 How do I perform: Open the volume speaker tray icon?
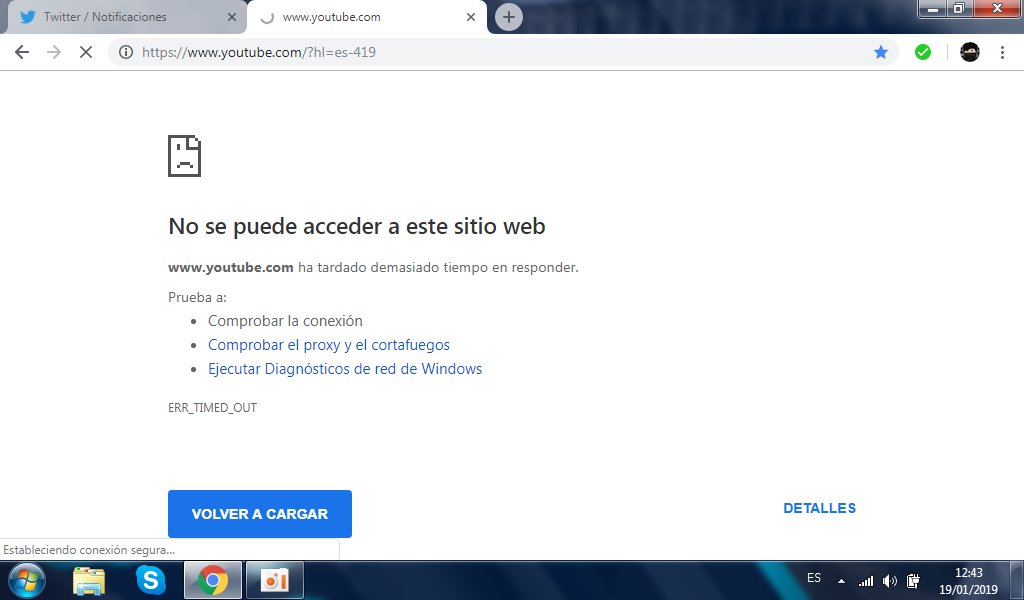[x=889, y=580]
